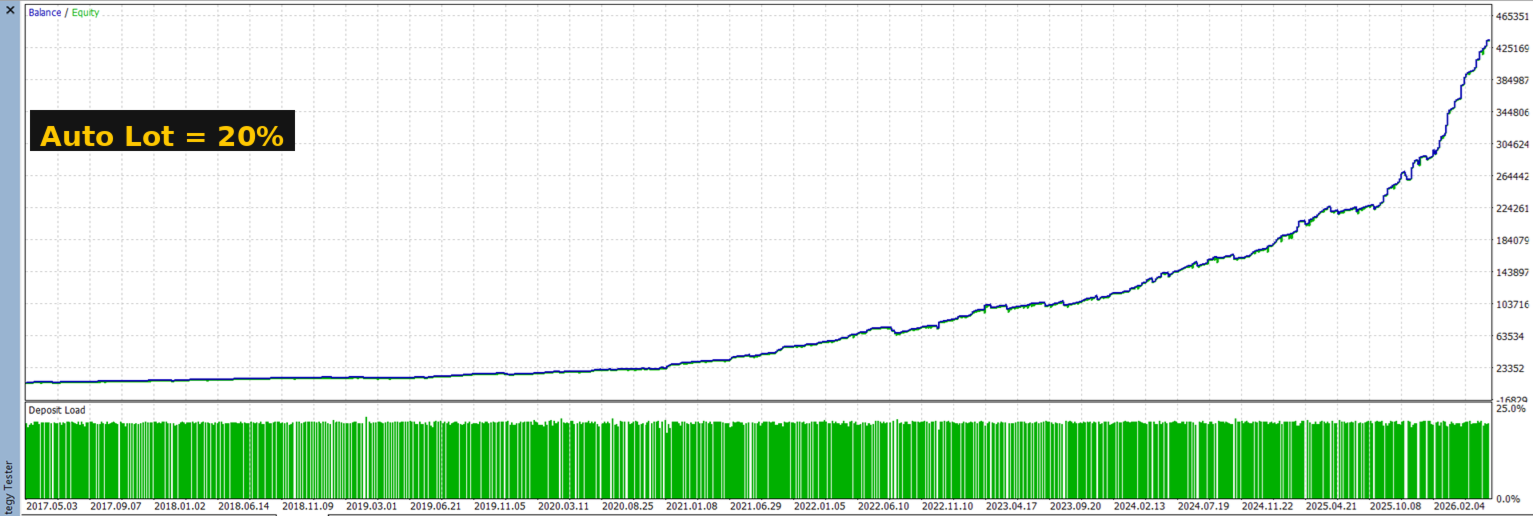
Task: Click the 2020.08.25 date label
Action: [630, 506]
